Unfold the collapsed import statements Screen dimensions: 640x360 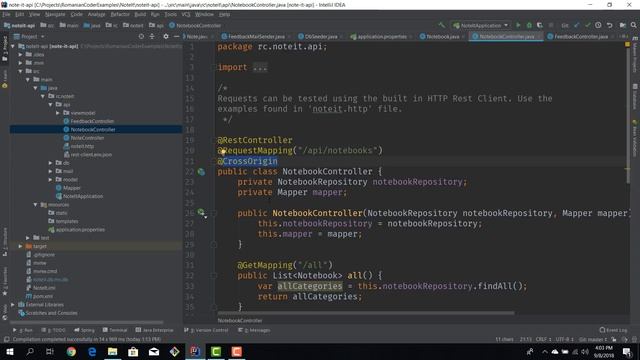[260, 67]
